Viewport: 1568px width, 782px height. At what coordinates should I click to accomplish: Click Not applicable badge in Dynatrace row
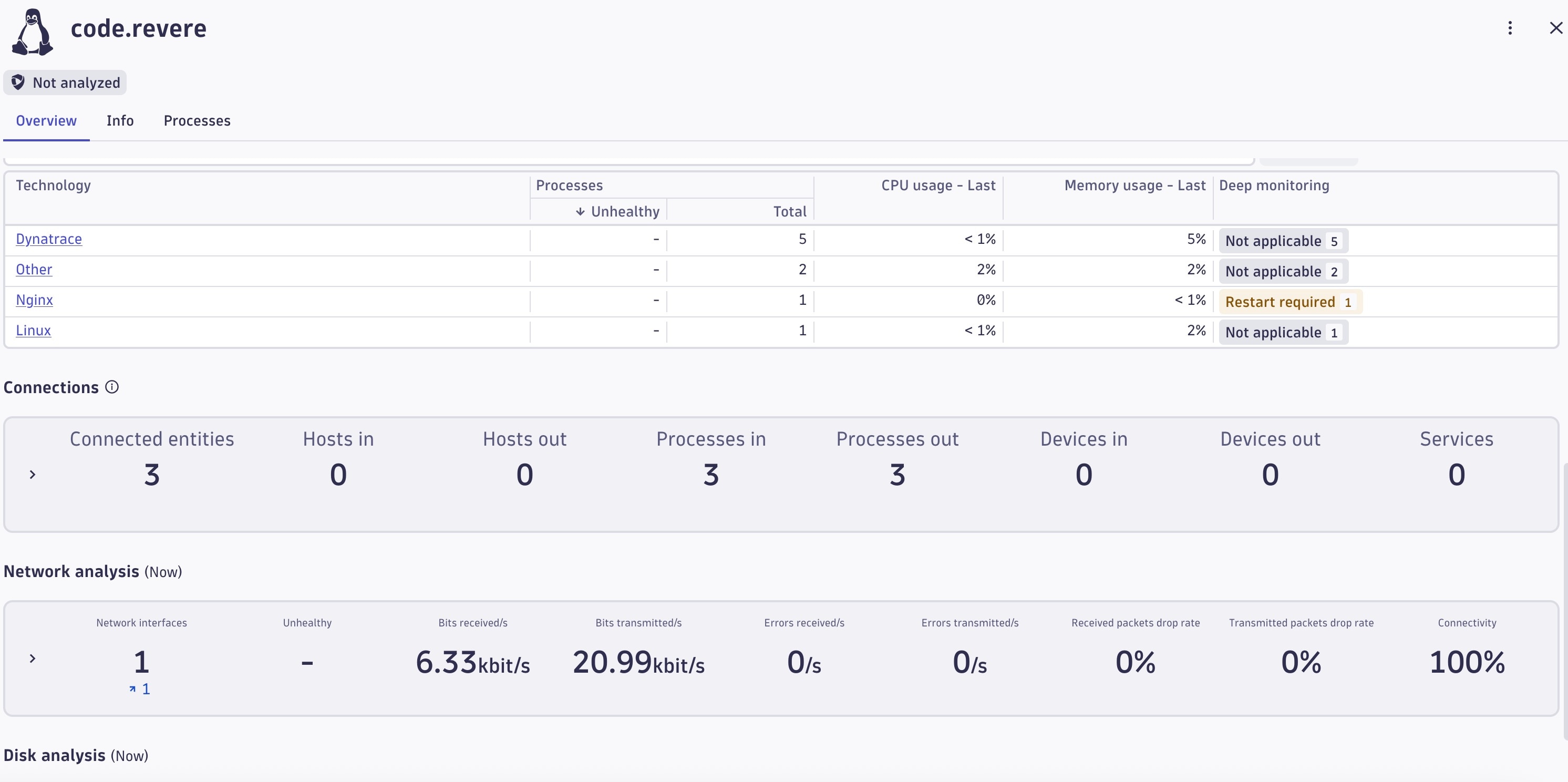1283,241
